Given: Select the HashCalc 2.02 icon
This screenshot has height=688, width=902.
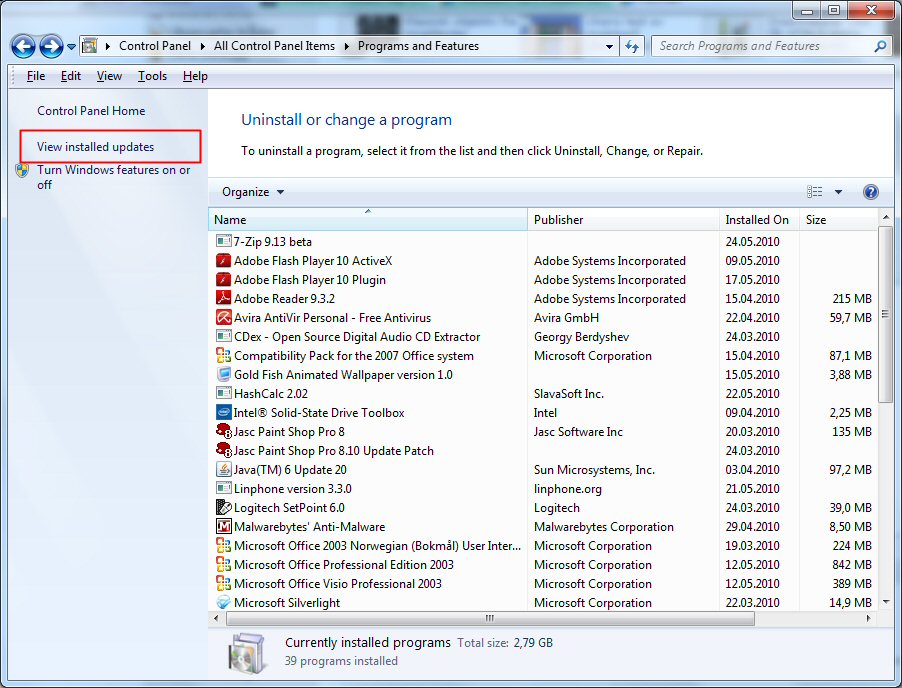Looking at the screenshot, I should point(223,393).
